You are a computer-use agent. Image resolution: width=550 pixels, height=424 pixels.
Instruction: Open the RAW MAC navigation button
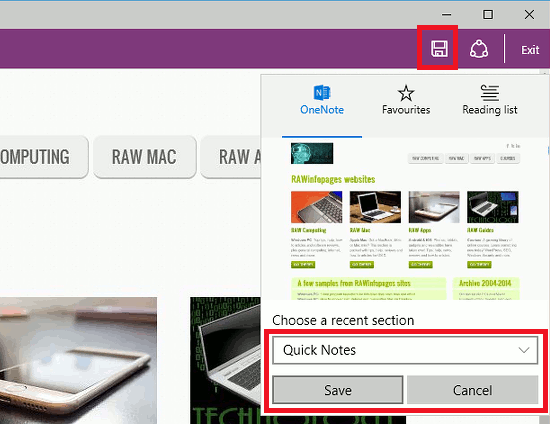click(145, 157)
